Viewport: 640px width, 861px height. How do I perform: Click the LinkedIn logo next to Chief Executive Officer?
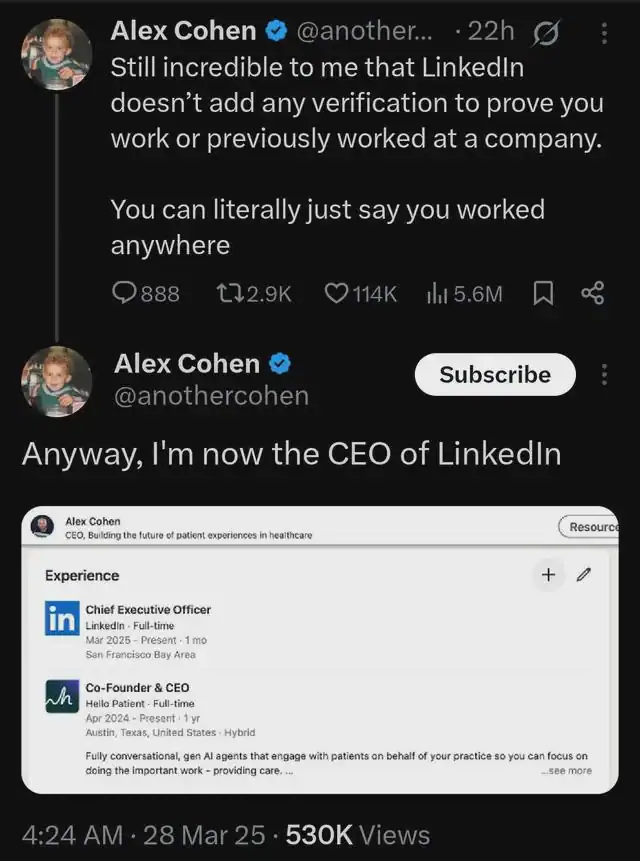[61, 619]
